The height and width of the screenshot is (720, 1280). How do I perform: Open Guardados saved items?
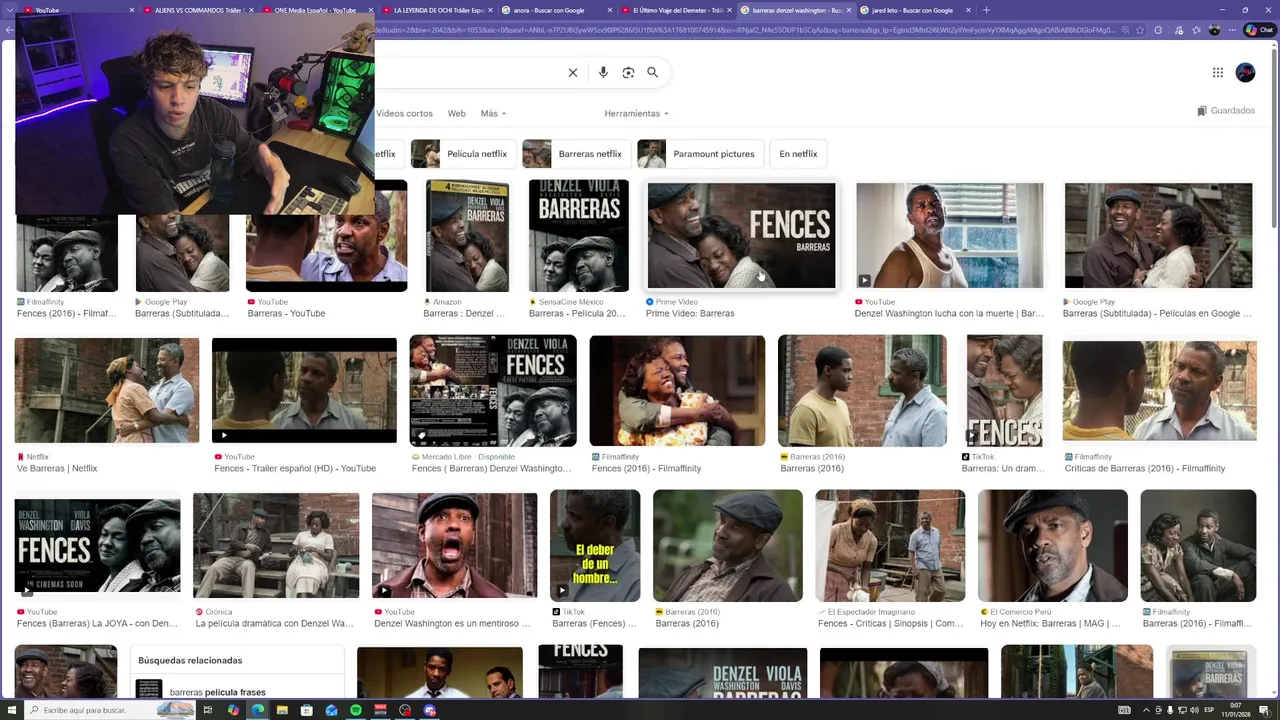[x=1226, y=111]
